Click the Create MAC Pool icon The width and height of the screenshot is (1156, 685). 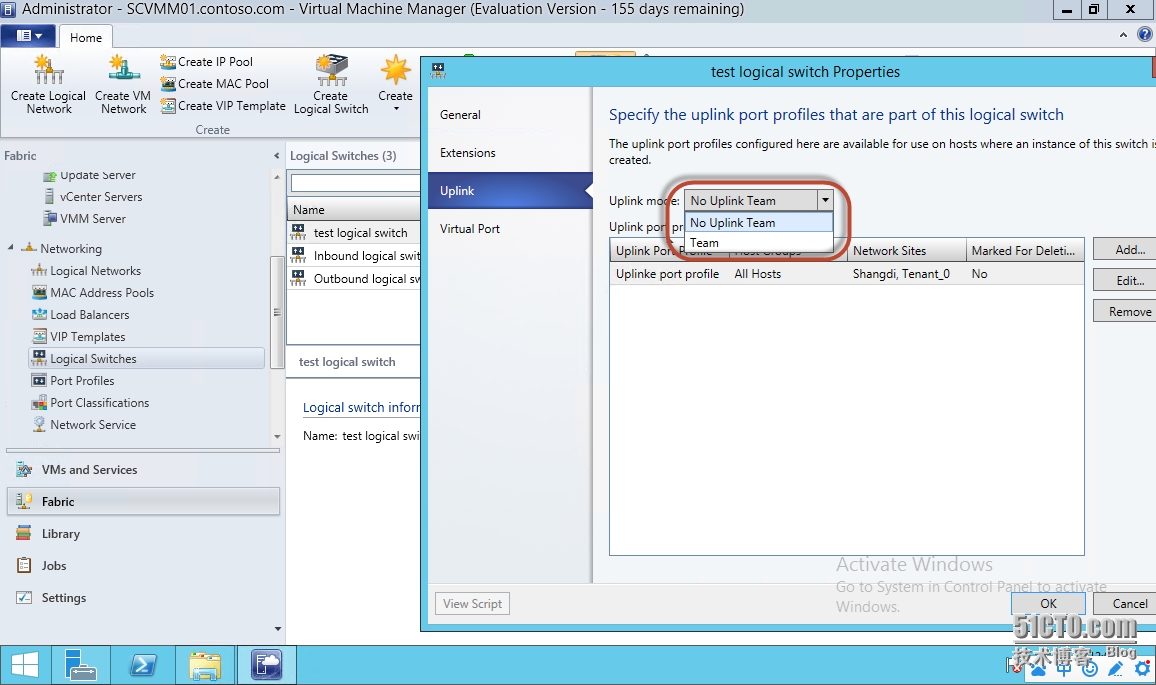pos(168,84)
